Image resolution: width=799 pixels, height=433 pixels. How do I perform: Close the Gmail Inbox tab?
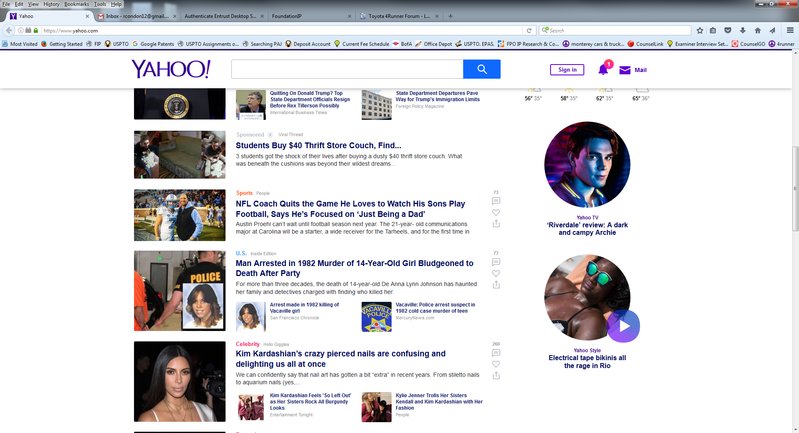tap(174, 16)
